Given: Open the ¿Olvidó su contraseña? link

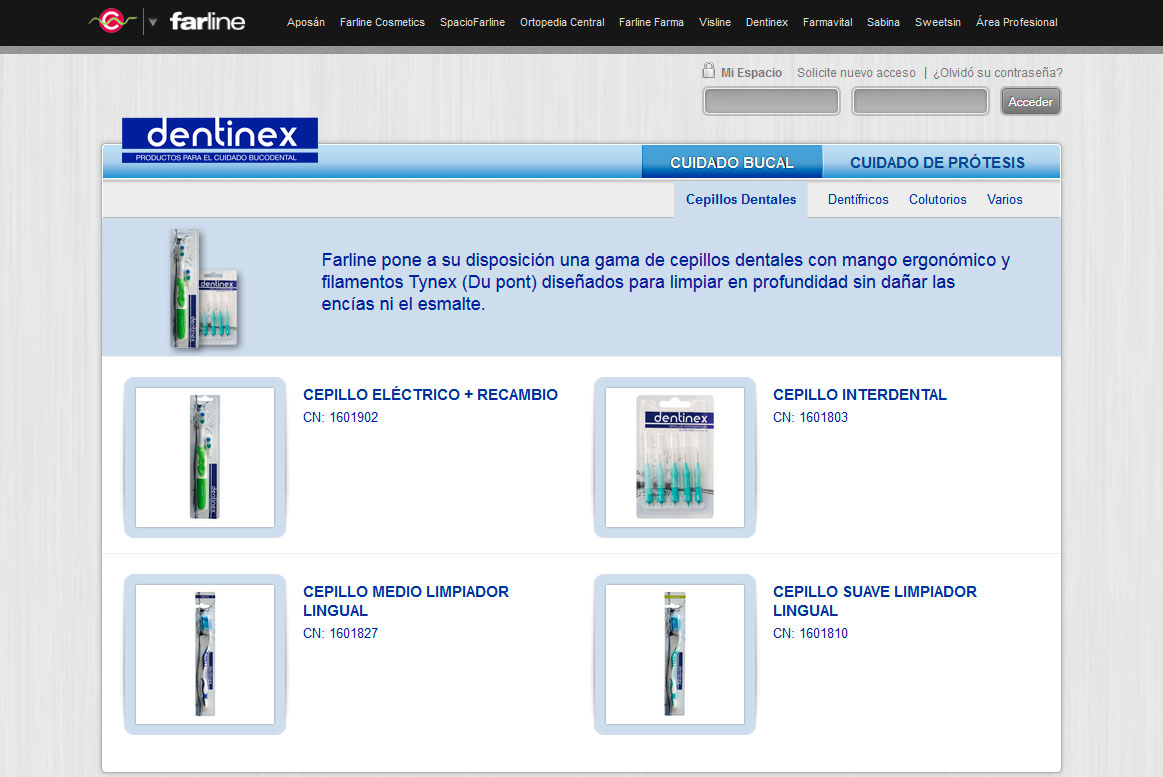Looking at the screenshot, I should point(1004,72).
